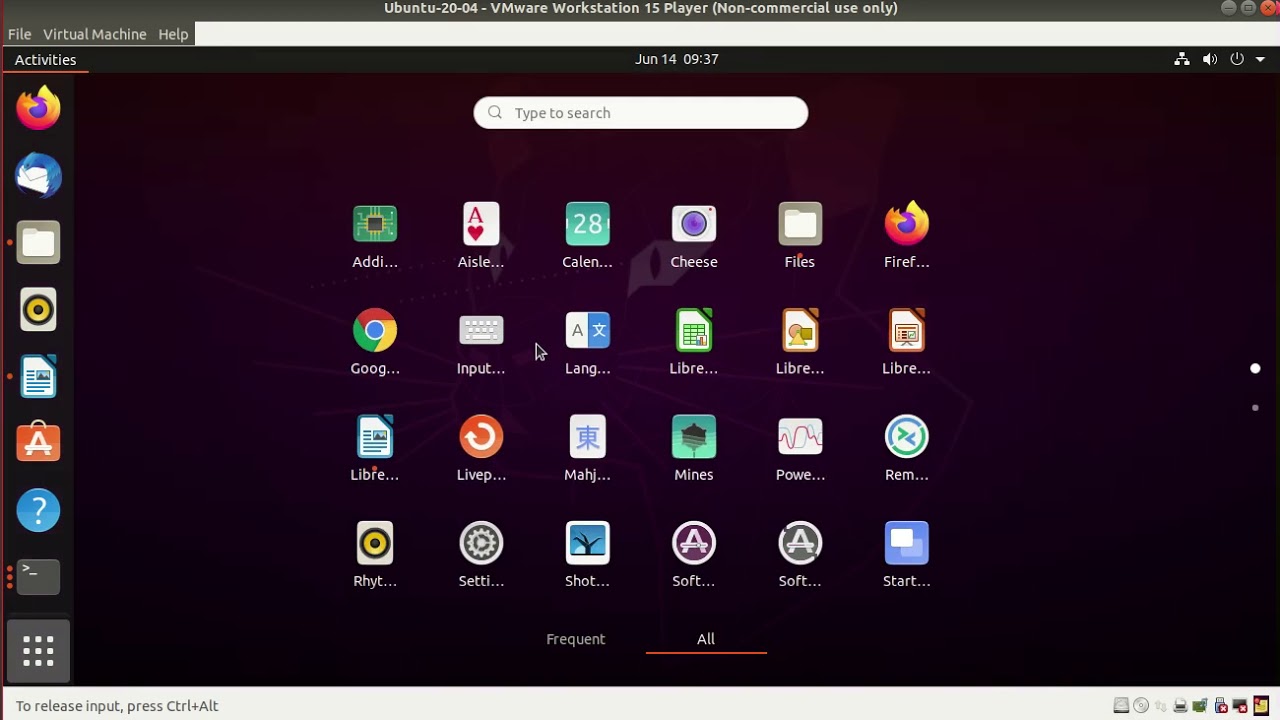Launch LibreOffice Calc spreadsheet
Image resolution: width=1280 pixels, height=720 pixels.
coord(694,343)
